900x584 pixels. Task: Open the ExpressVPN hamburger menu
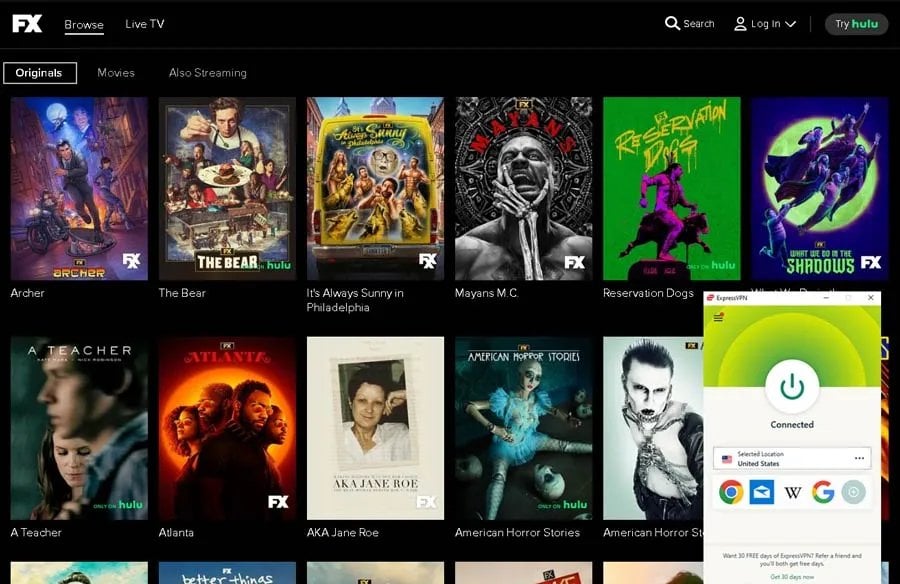[718, 317]
